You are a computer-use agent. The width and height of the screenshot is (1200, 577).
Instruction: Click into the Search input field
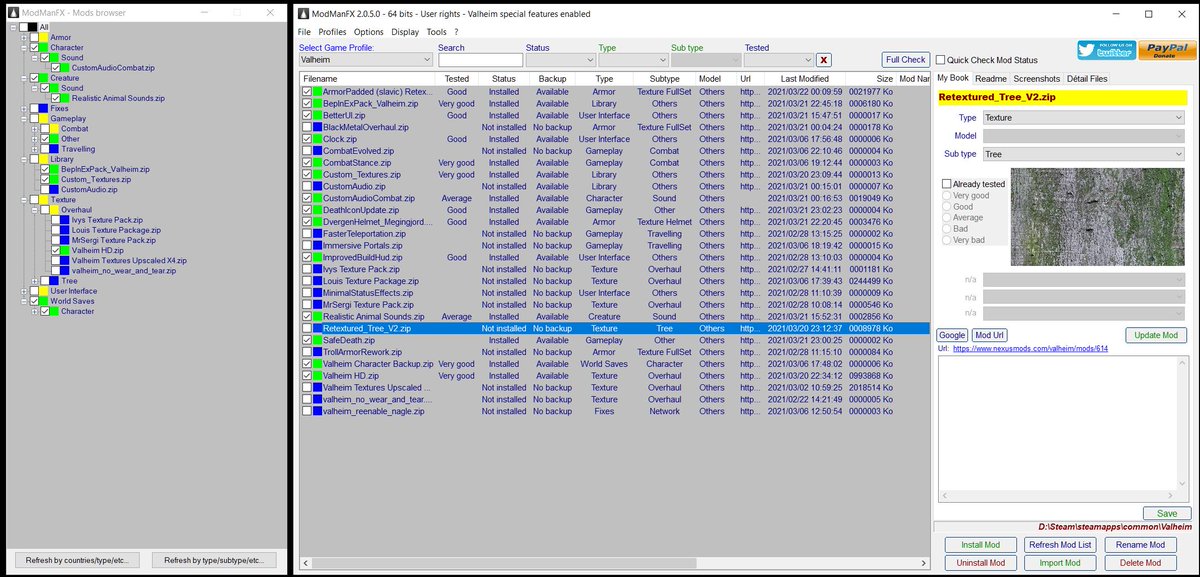coord(480,60)
